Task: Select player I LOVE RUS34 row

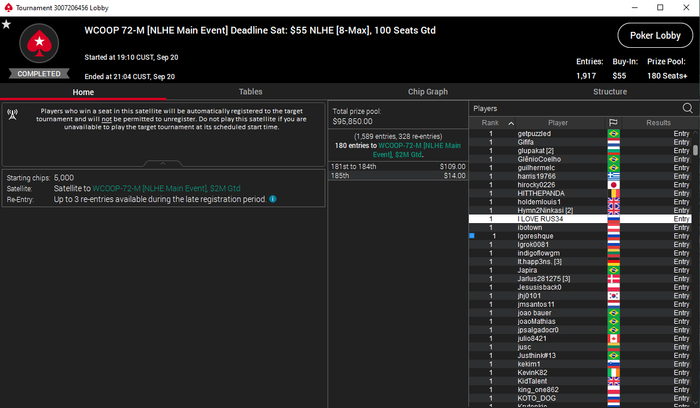Action: click(580, 219)
